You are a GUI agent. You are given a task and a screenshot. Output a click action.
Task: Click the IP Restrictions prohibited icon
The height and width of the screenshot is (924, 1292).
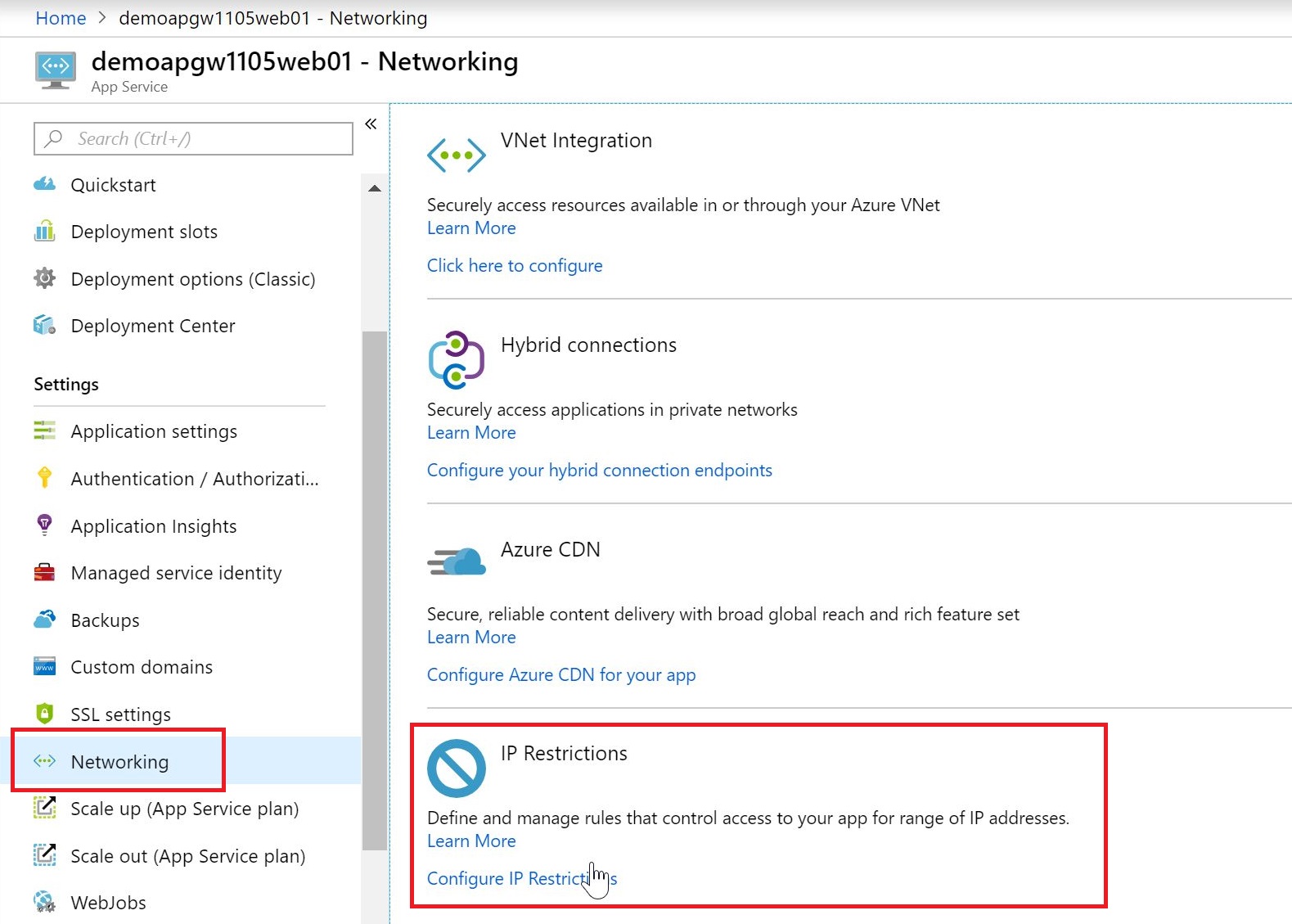[457, 768]
